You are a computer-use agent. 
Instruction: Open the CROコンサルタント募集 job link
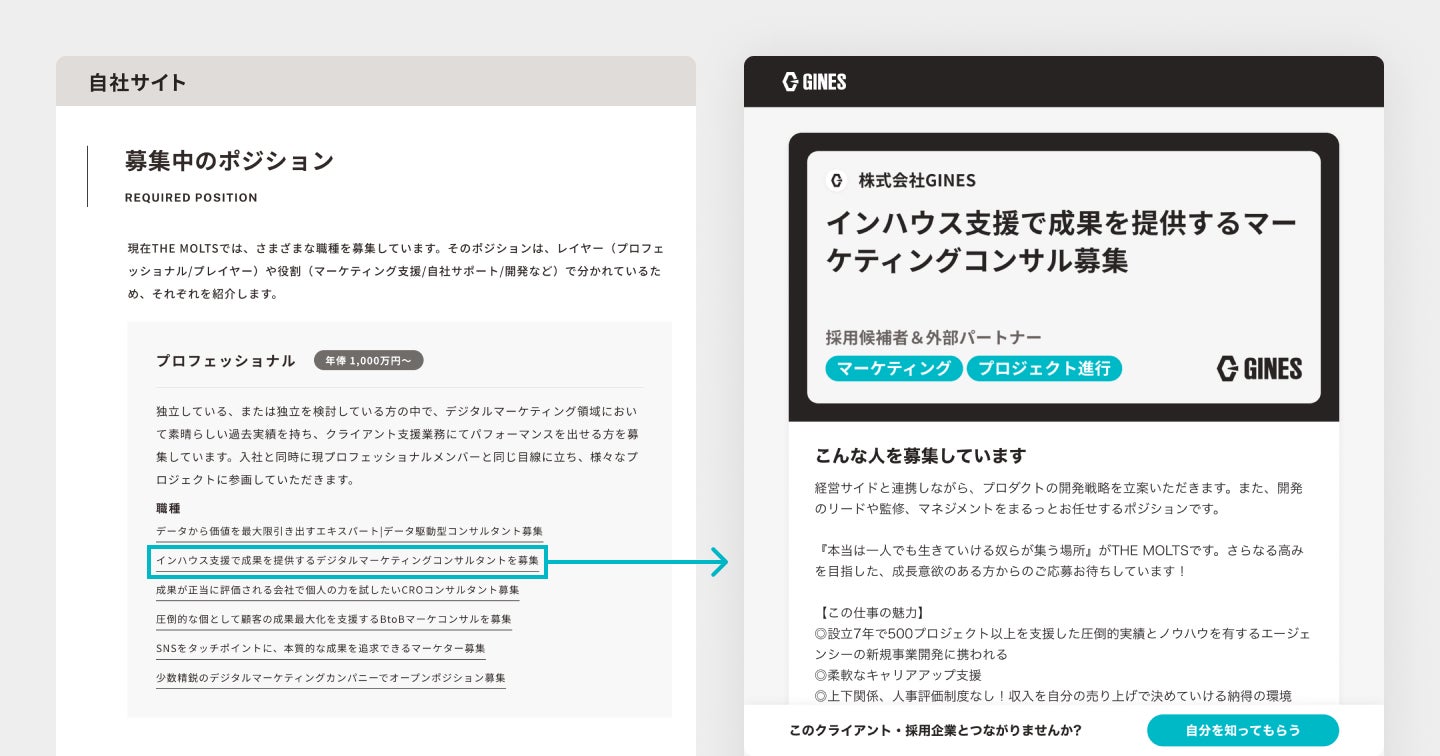pos(338,590)
